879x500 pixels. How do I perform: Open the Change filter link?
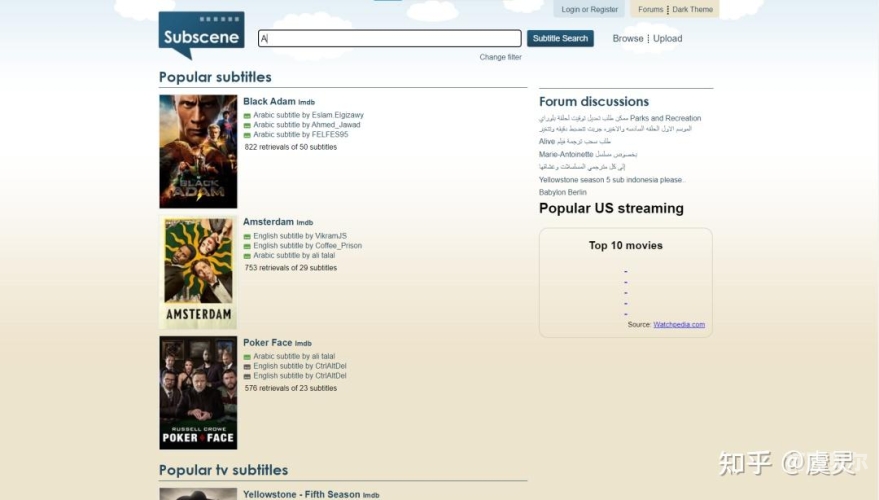coord(500,57)
